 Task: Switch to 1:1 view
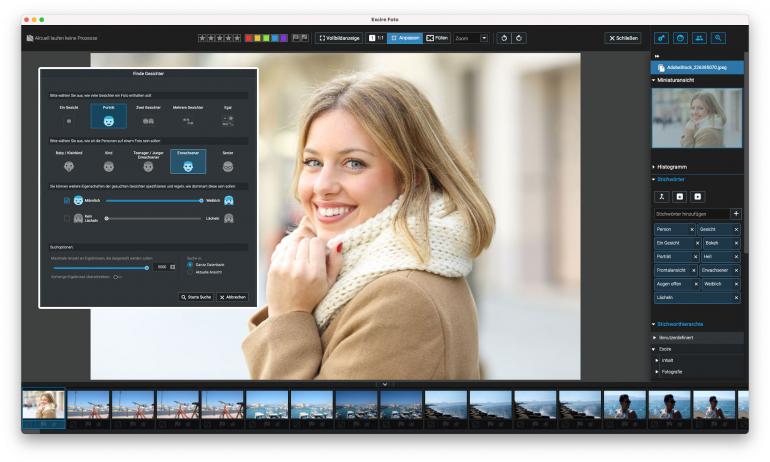[376, 38]
